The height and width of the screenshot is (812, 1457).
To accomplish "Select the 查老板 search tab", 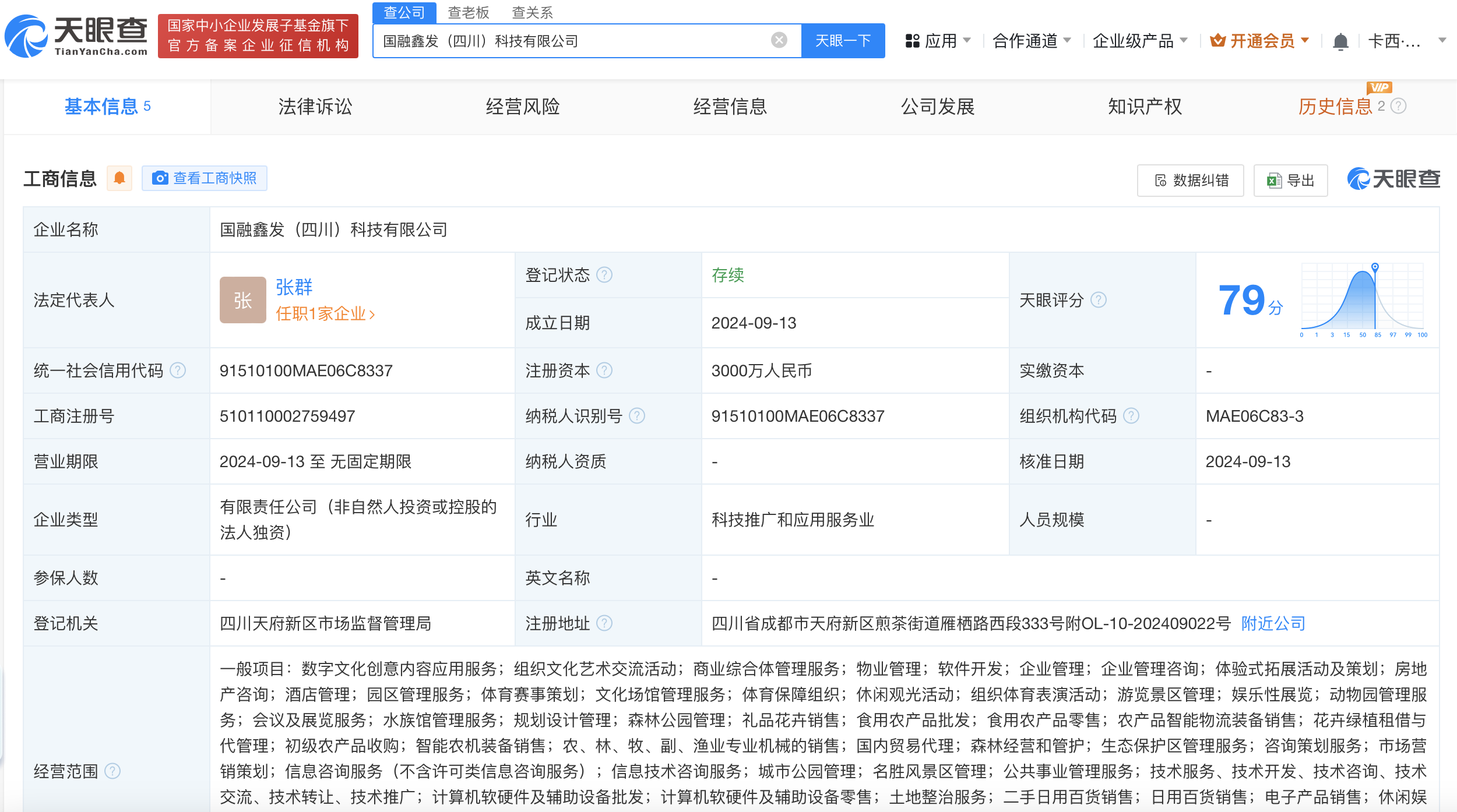I will (469, 12).
